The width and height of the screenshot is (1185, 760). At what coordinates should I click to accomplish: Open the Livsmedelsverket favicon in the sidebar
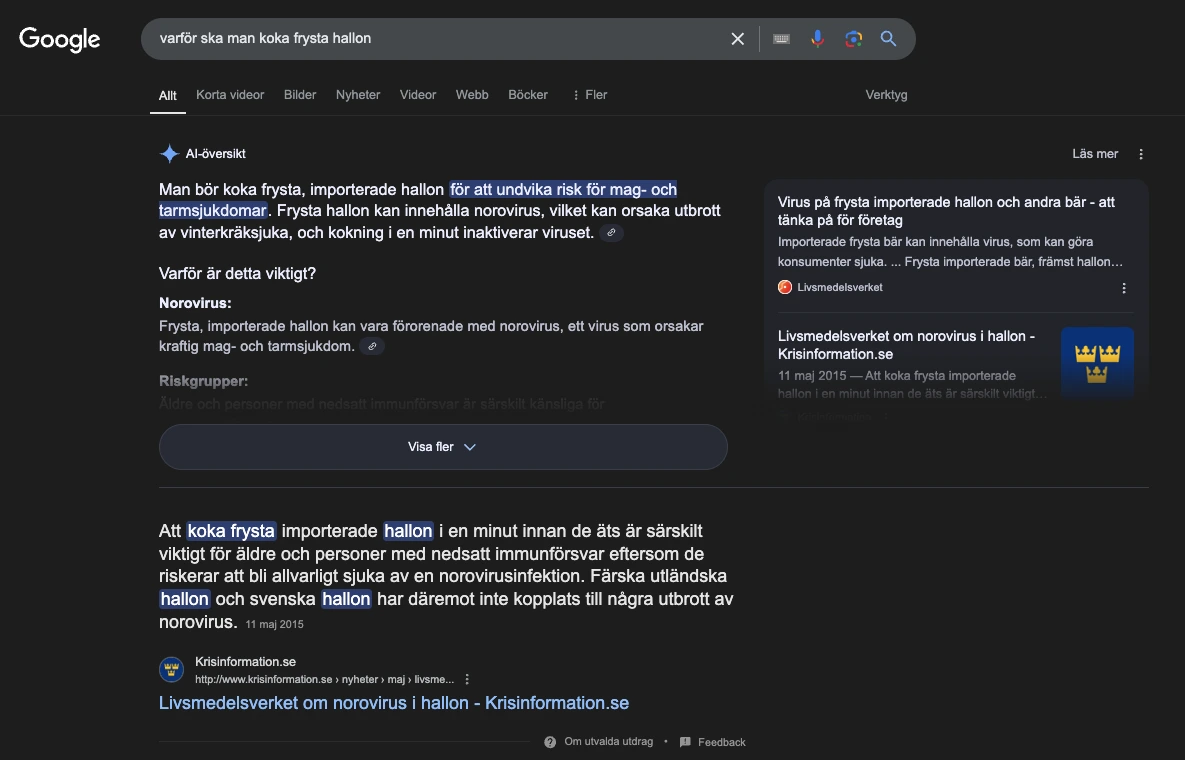(784, 287)
